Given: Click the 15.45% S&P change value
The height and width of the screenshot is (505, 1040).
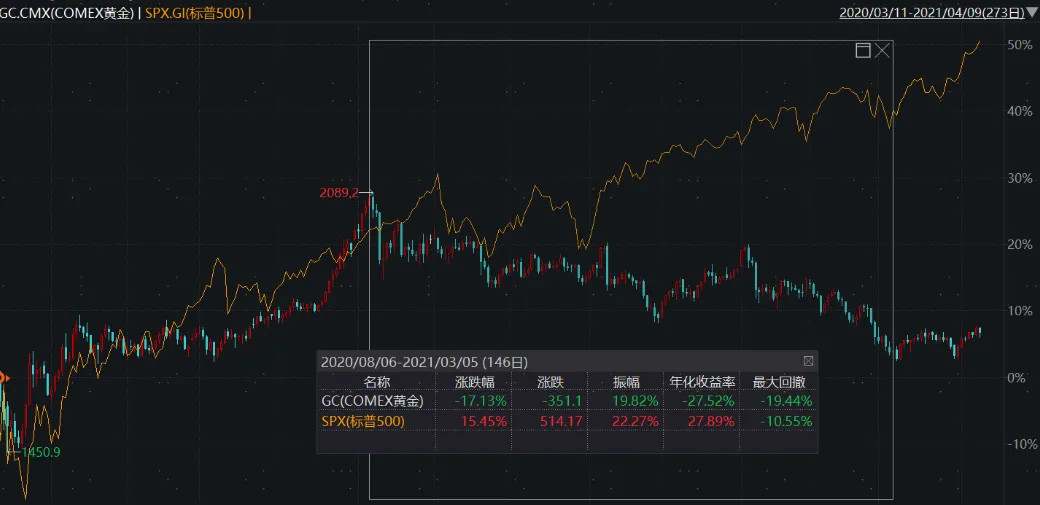Looking at the screenshot, I should tap(484, 421).
